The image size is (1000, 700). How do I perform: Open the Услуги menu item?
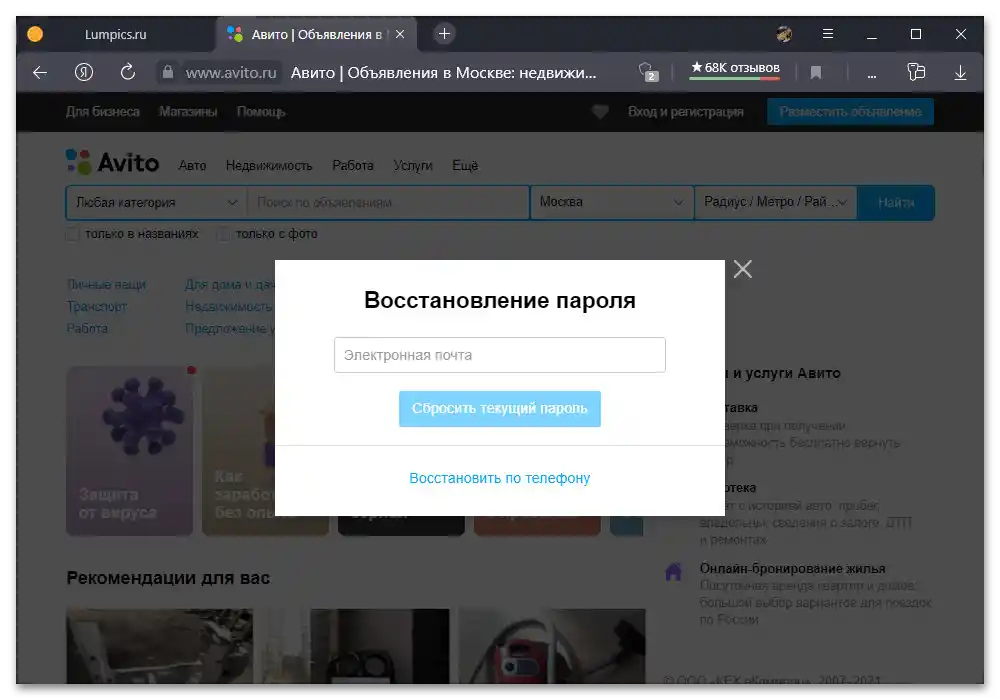[x=413, y=166]
